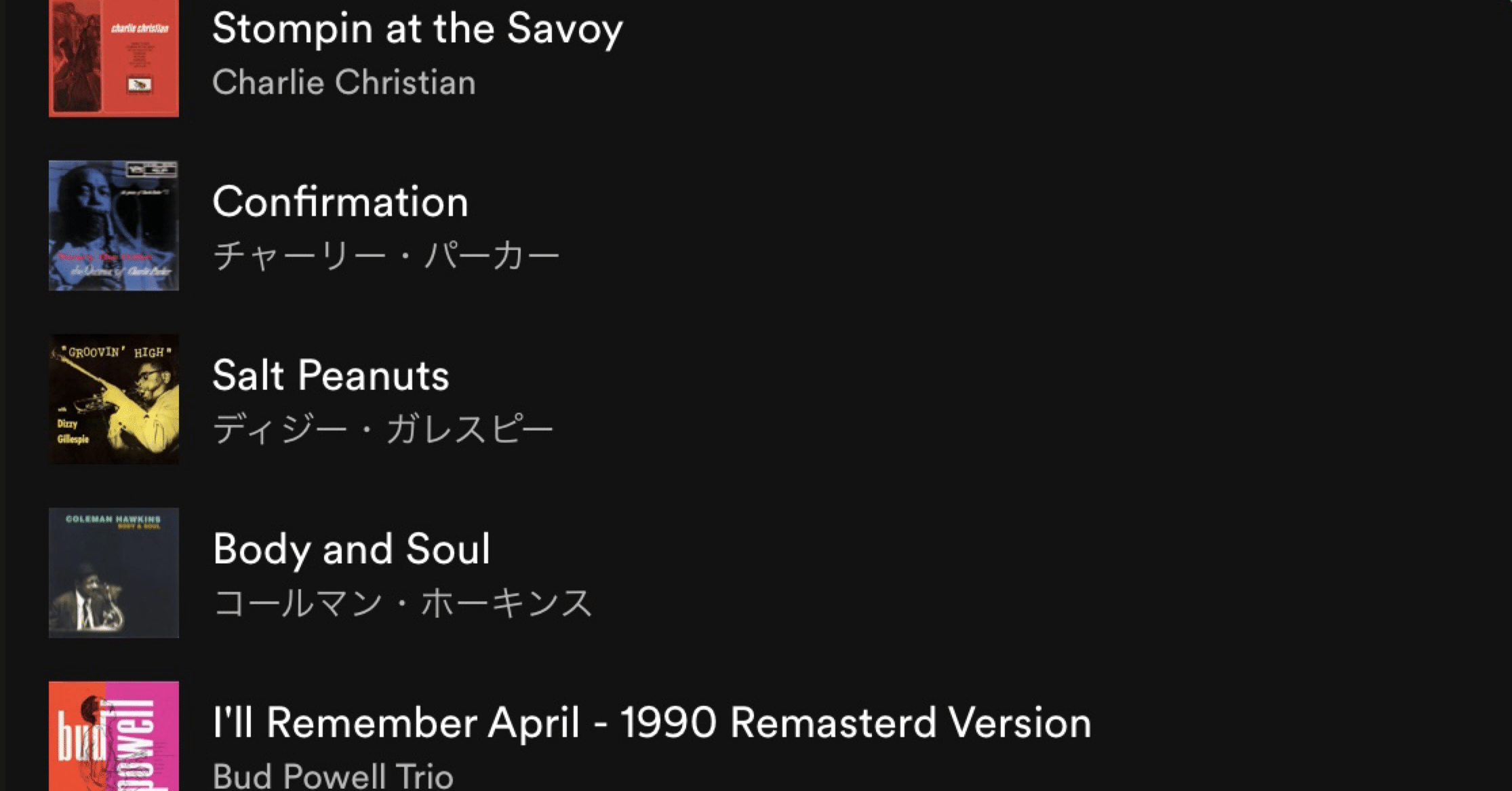Screen dimensions: 1512x791
Task: Select the Coleman Hawkins album artwork
Action: [x=114, y=573]
